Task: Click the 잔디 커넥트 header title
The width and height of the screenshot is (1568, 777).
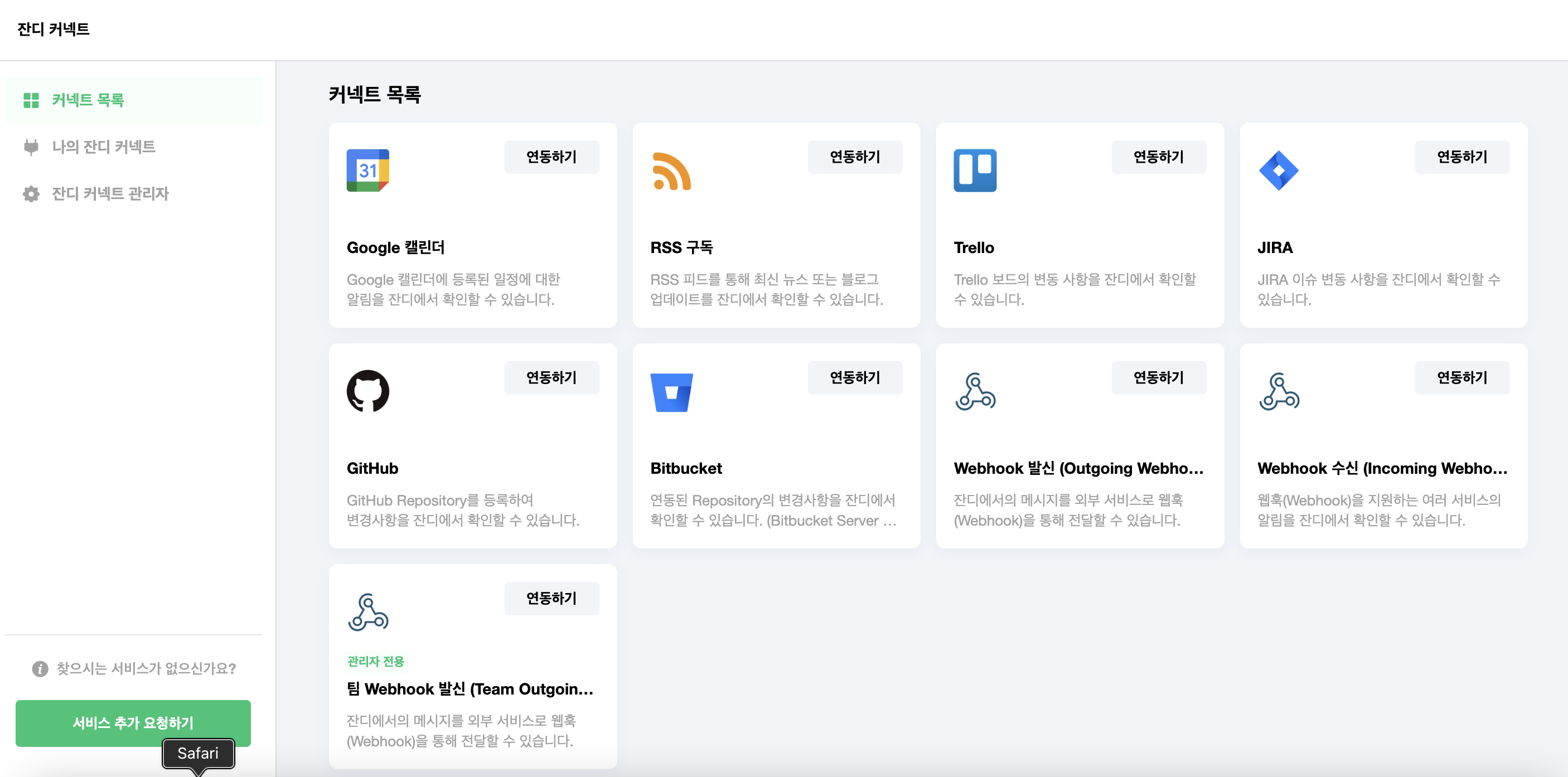Action: (54, 29)
